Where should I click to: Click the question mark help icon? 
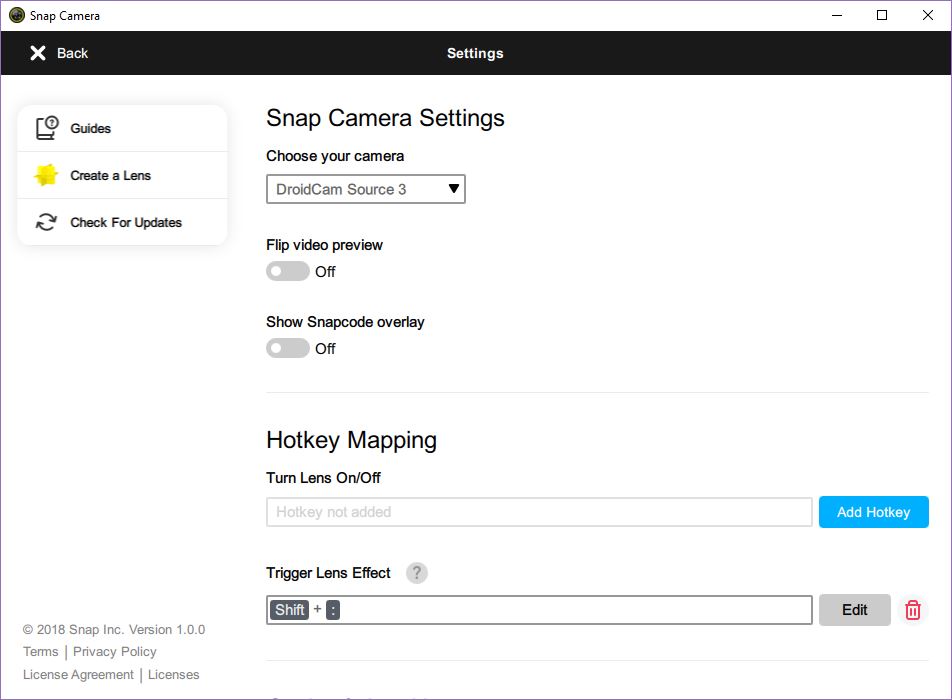[x=416, y=573]
